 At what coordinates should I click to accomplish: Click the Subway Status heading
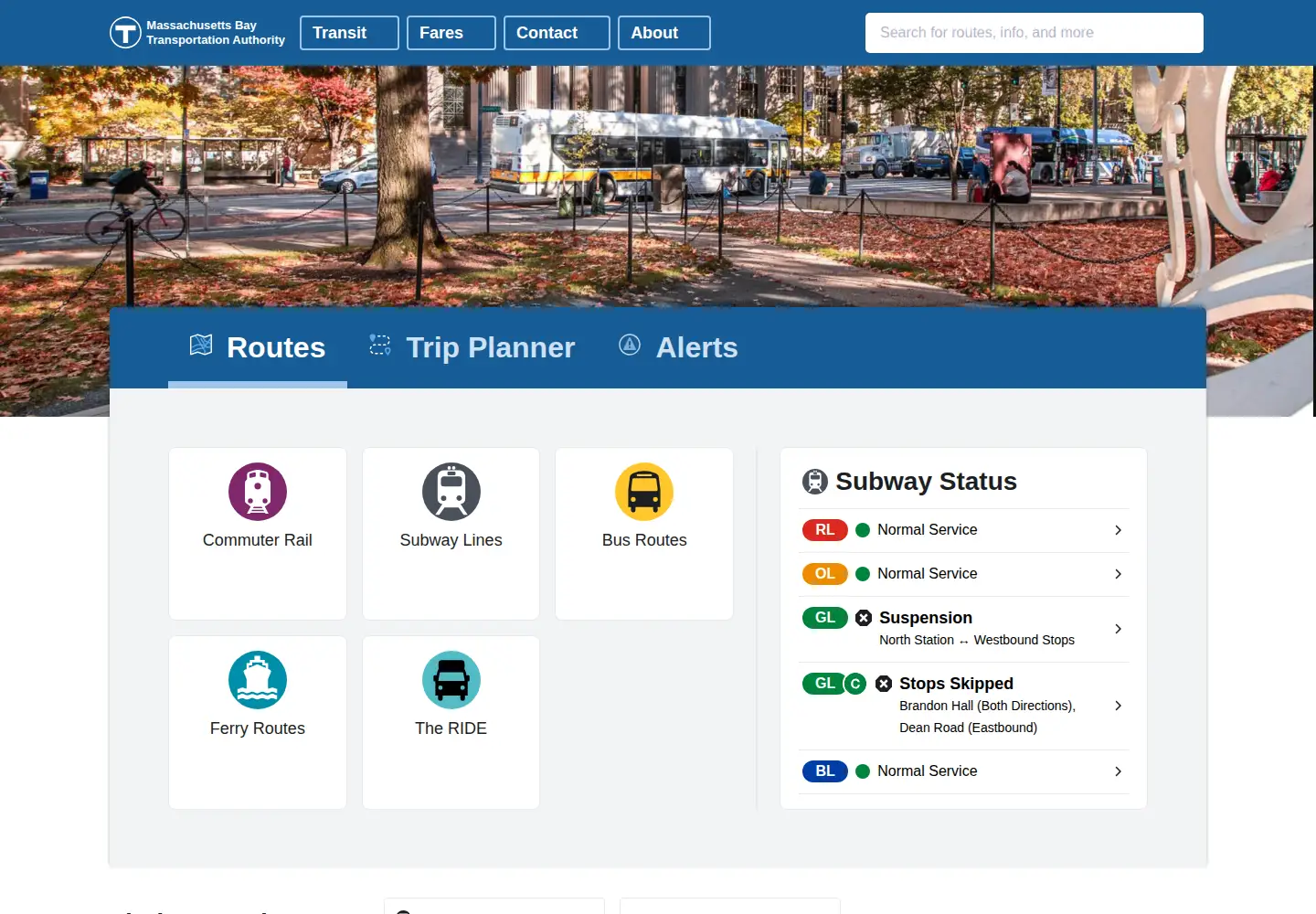927,482
